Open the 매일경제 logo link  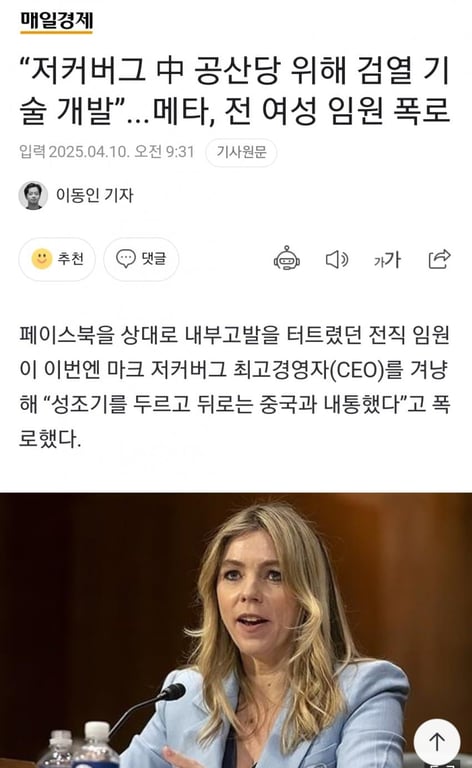56,21
